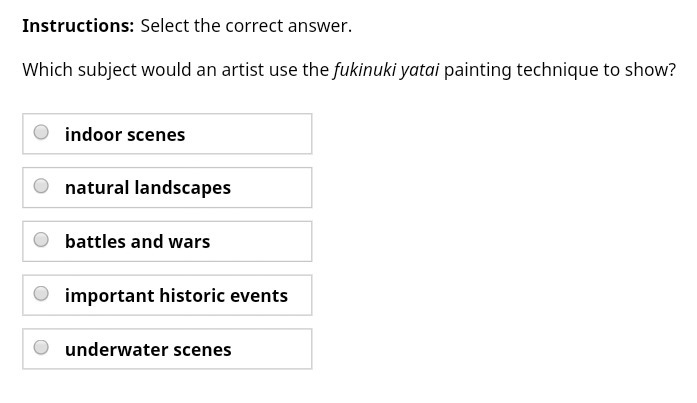The height and width of the screenshot is (403, 697).
Task: Click the 'natural landscapes' answer label text
Action: click(x=148, y=188)
